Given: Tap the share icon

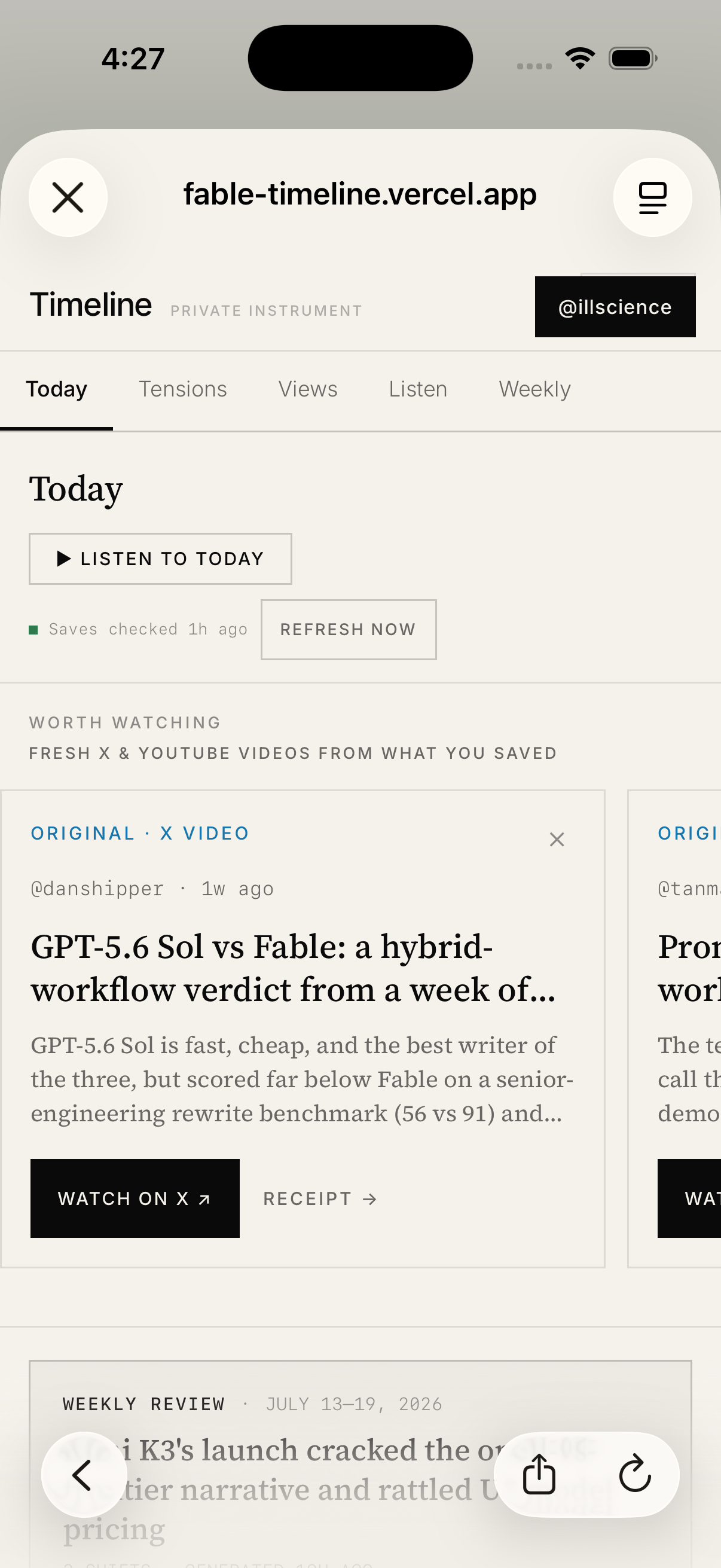Looking at the screenshot, I should pos(539,1474).
